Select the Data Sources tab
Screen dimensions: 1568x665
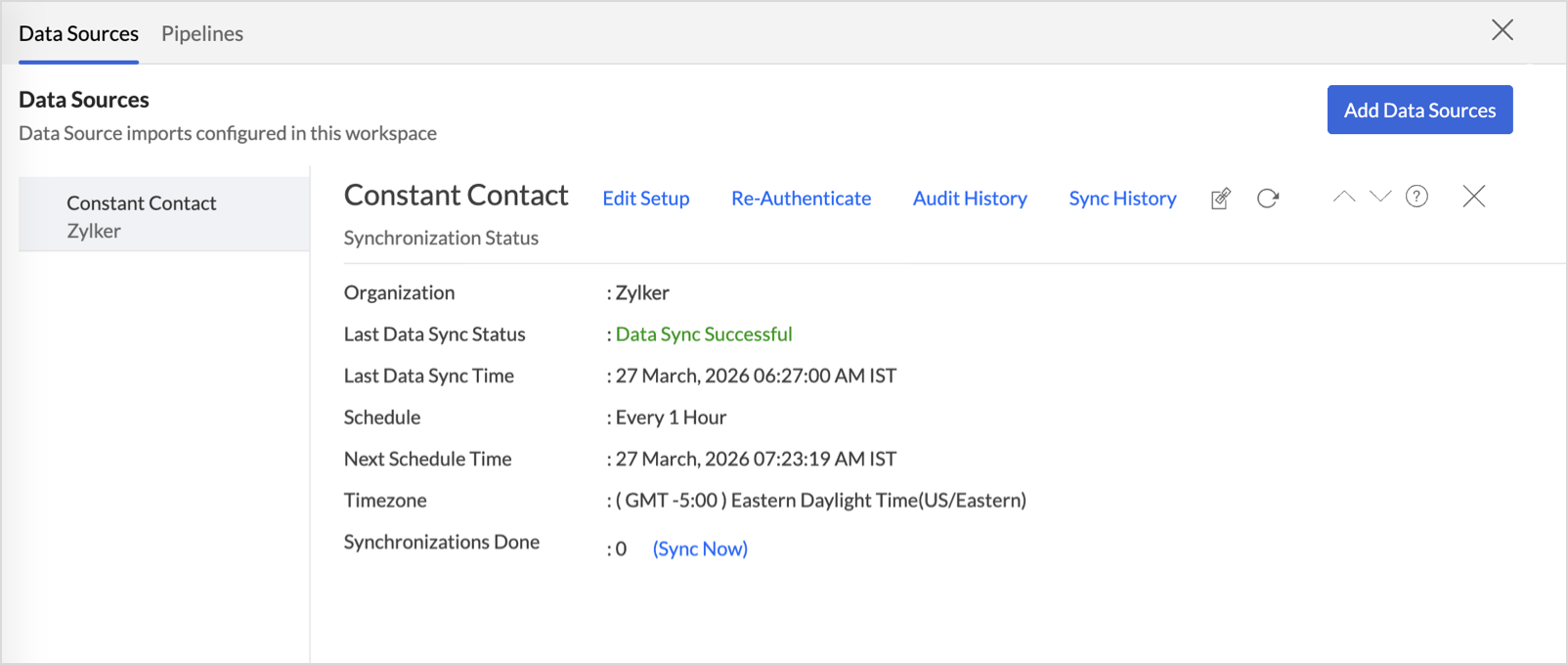point(79,34)
